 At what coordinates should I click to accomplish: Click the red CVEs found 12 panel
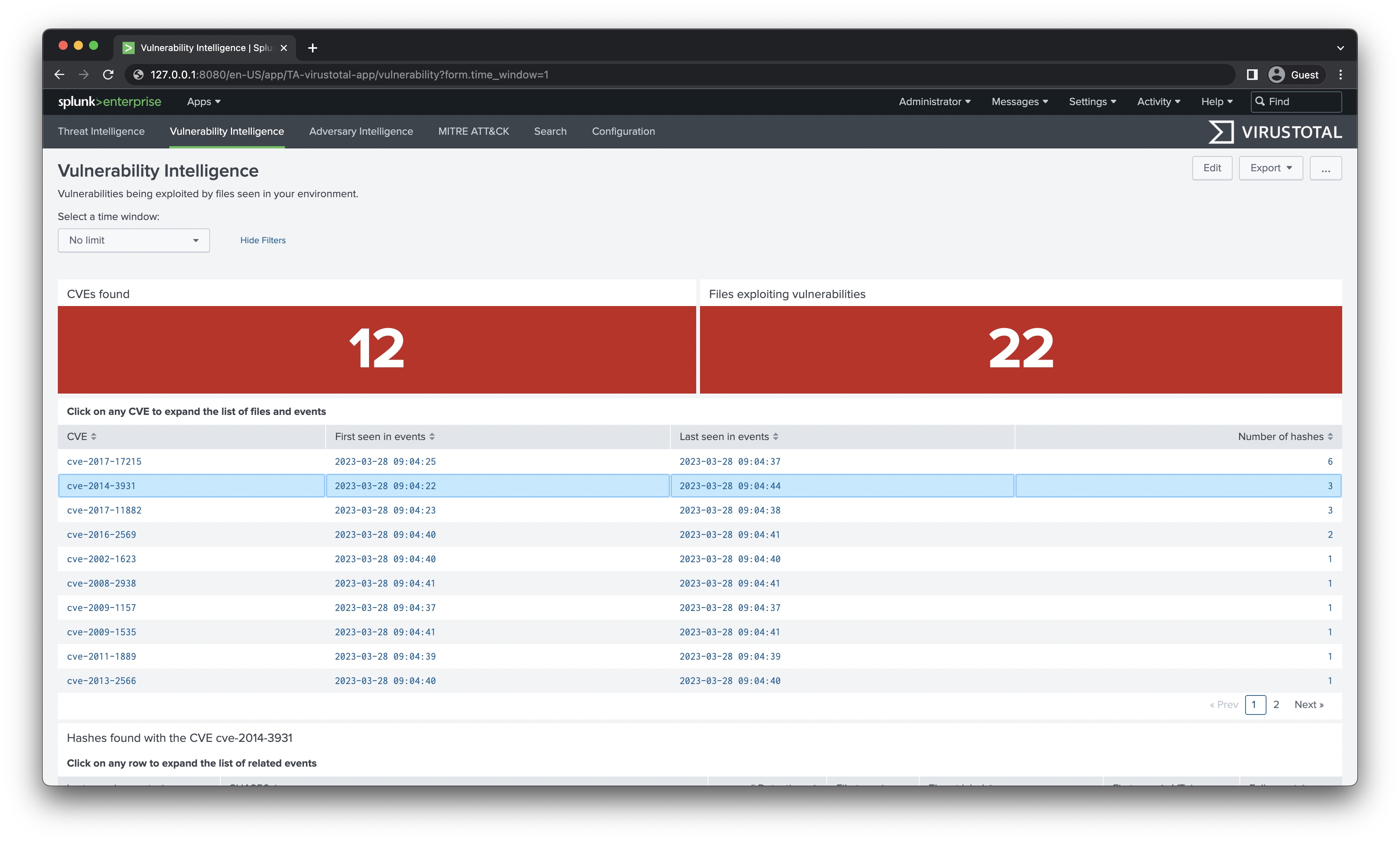(x=377, y=349)
